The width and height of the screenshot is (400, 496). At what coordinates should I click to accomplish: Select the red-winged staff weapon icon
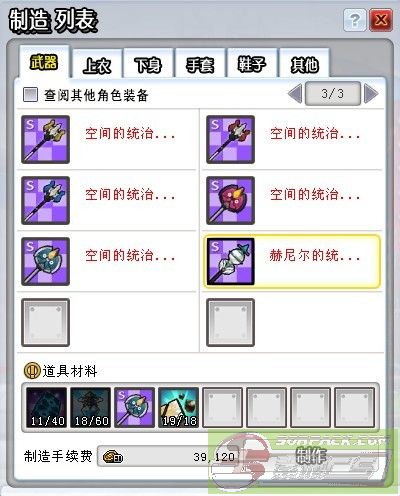(230, 139)
